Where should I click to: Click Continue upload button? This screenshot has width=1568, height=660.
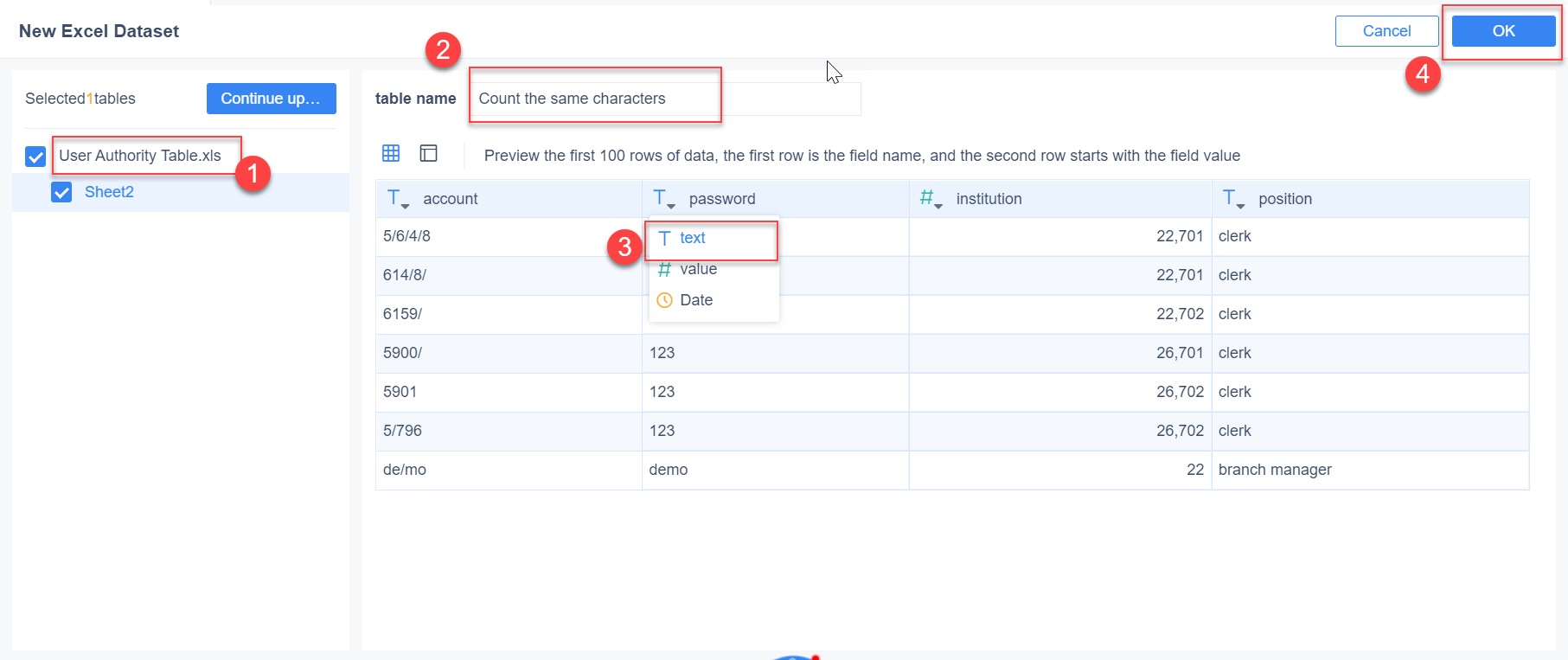click(x=271, y=99)
